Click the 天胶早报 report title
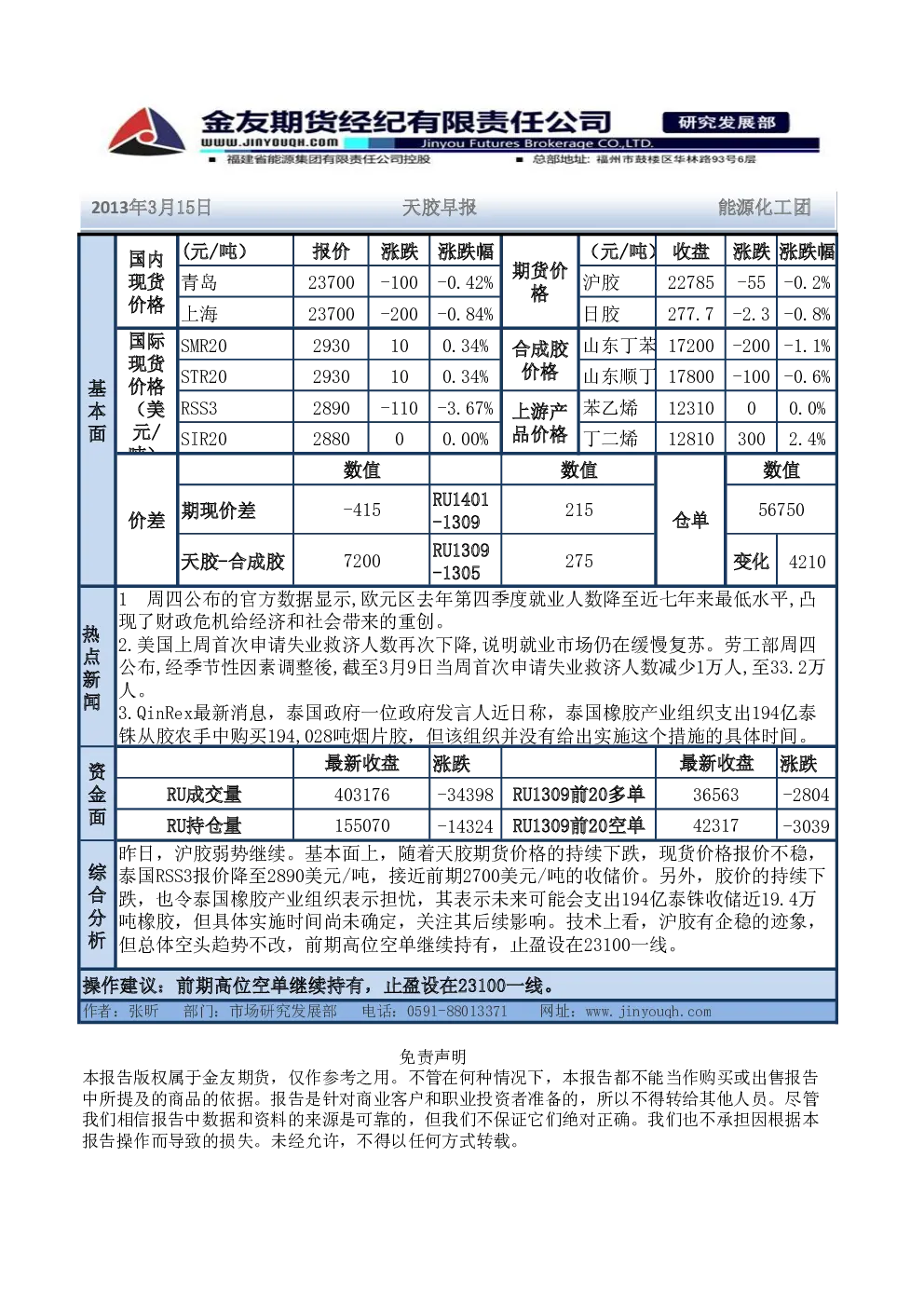Image resolution: width=924 pixels, height=1307 pixels. tap(439, 208)
